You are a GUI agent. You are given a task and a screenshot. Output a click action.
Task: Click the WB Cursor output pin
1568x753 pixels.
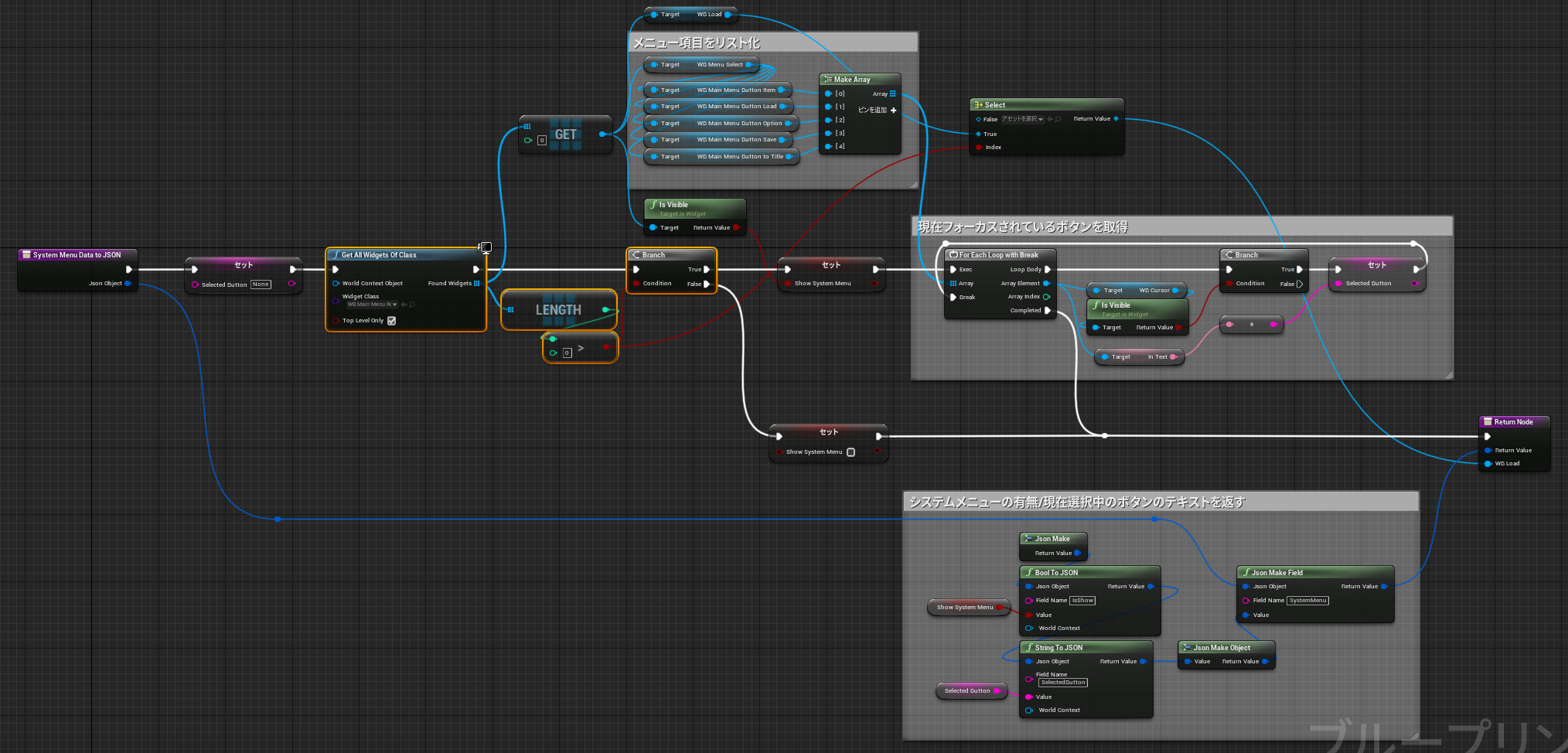pyautogui.click(x=1175, y=291)
